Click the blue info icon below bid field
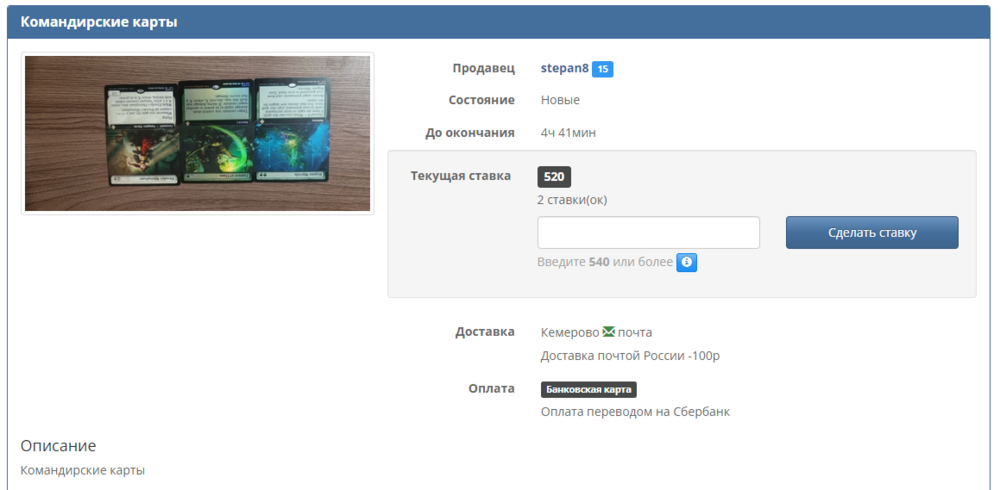Viewport: 1000px width, 490px height. coord(686,262)
